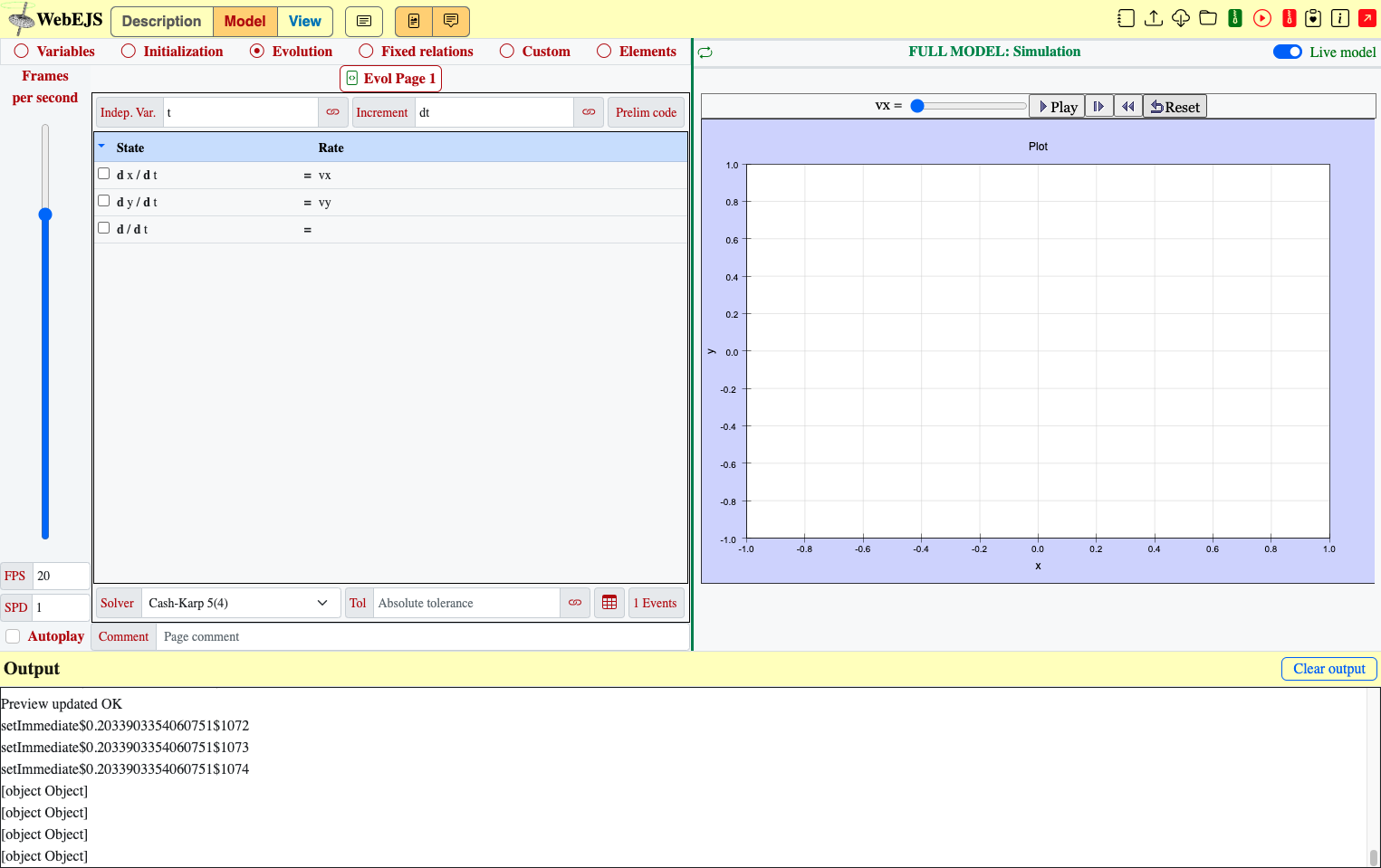Screen dimensions: 1381x868
Task: Switch to the Model tab
Action: (245, 21)
